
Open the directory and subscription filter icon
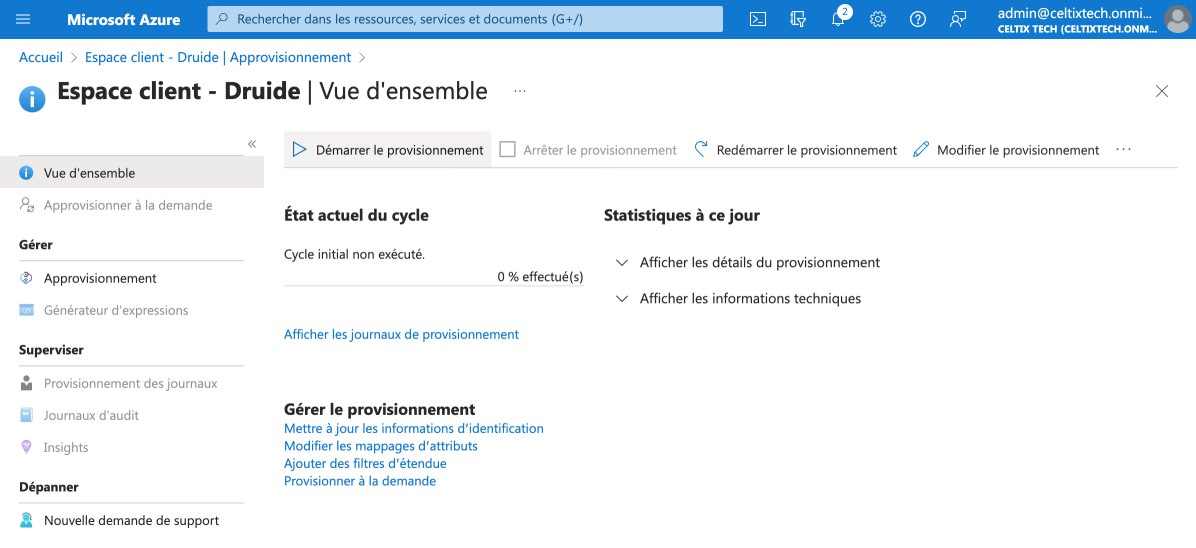(x=798, y=19)
